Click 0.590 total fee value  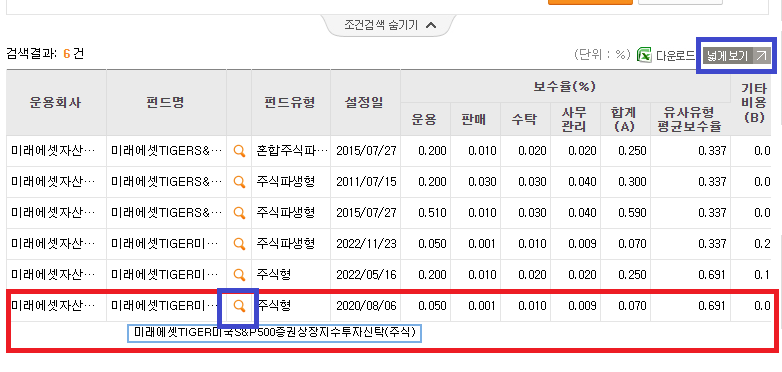632,213
